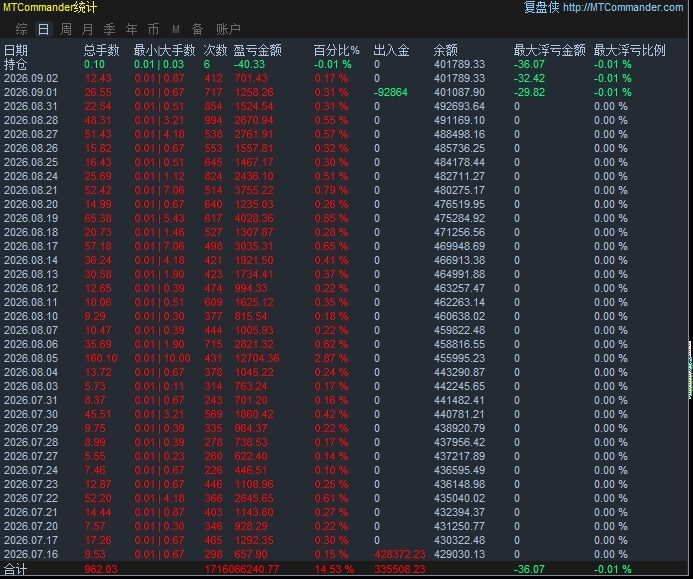The width and height of the screenshot is (693, 579).
Task: Select the 2026.08.13 date row
Action: coord(31,274)
